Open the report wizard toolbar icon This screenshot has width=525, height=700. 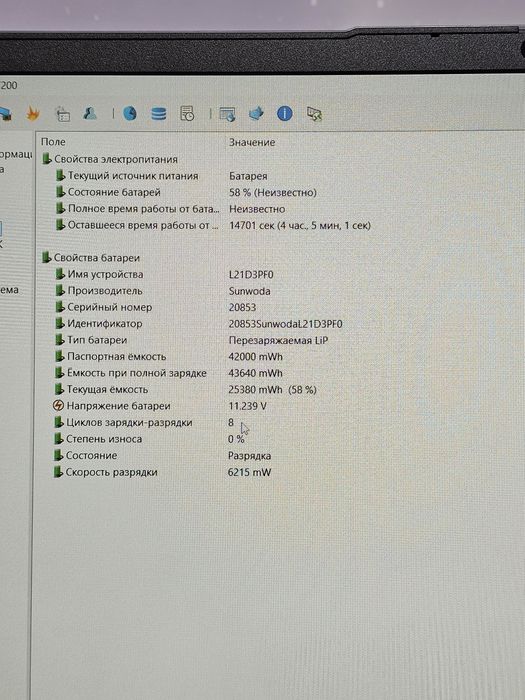click(63, 114)
